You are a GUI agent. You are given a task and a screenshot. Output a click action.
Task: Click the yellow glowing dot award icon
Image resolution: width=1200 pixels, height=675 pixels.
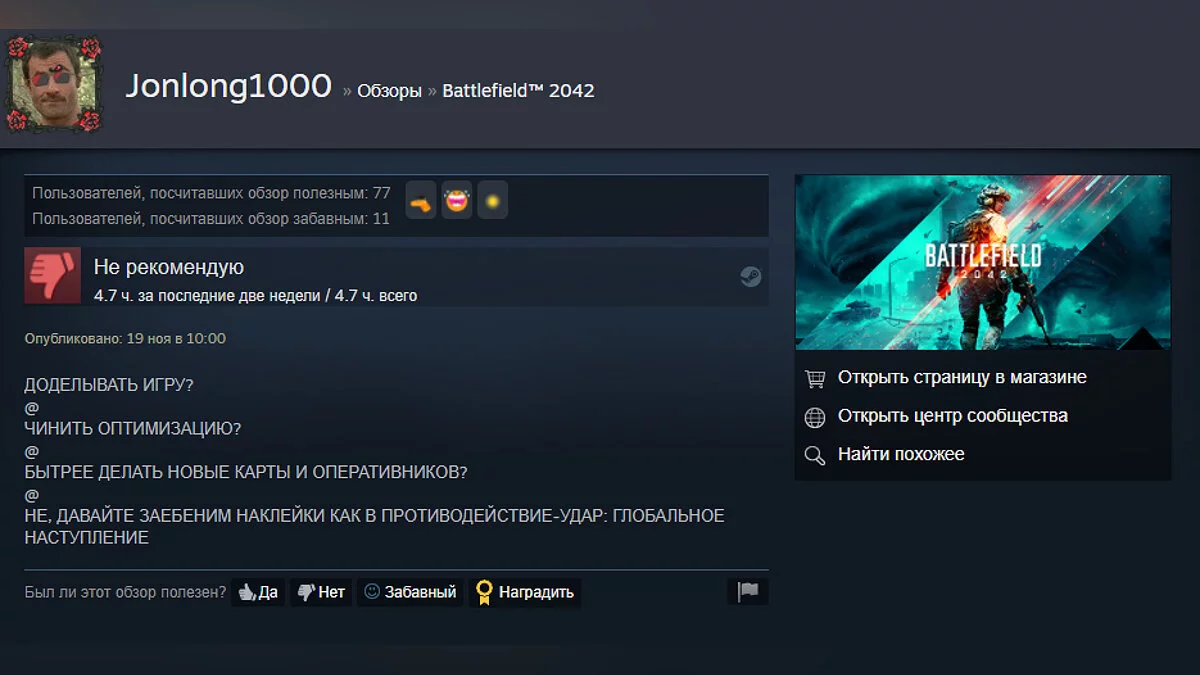(x=492, y=201)
